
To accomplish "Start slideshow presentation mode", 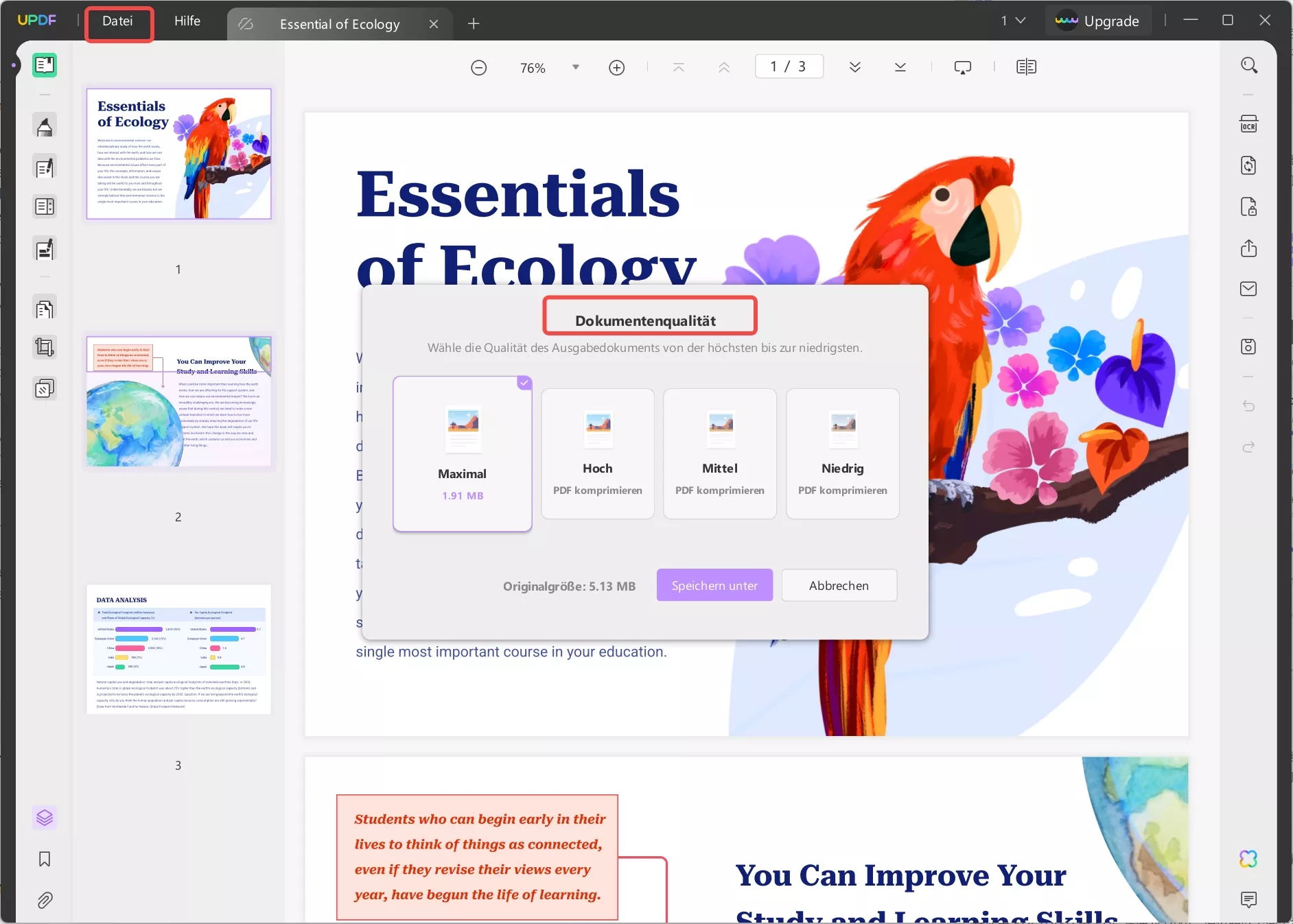I will tap(963, 67).
